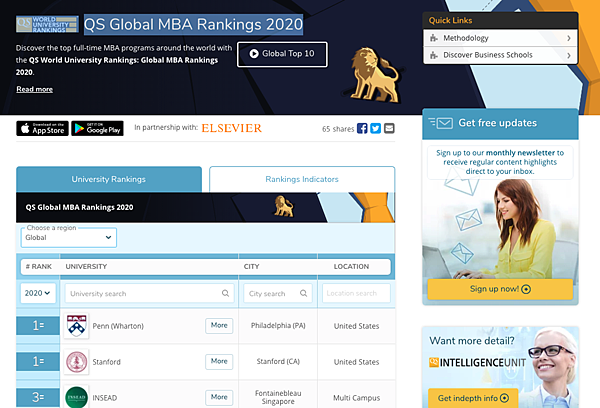Click the Get indepth info button
This screenshot has width=600, height=408.
473,398
